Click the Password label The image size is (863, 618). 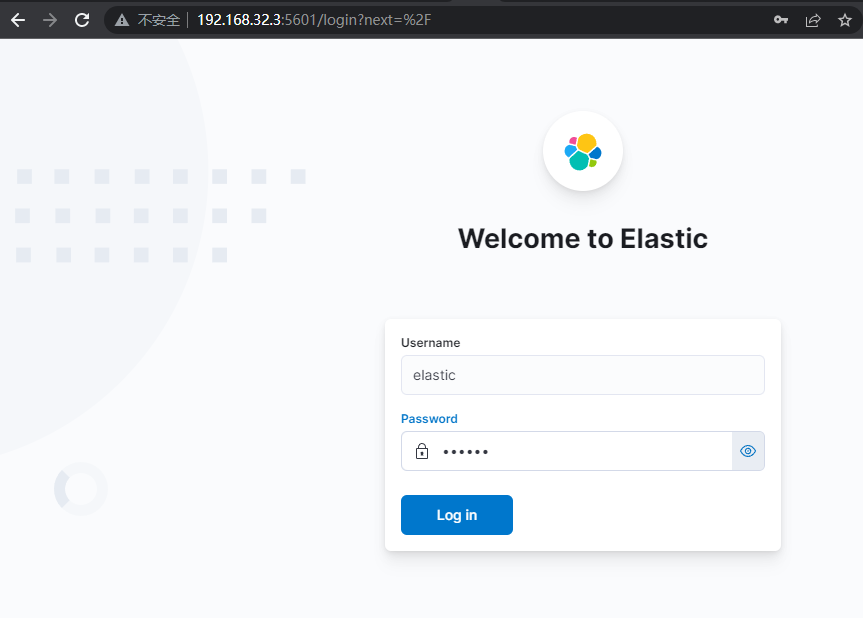[x=429, y=418]
